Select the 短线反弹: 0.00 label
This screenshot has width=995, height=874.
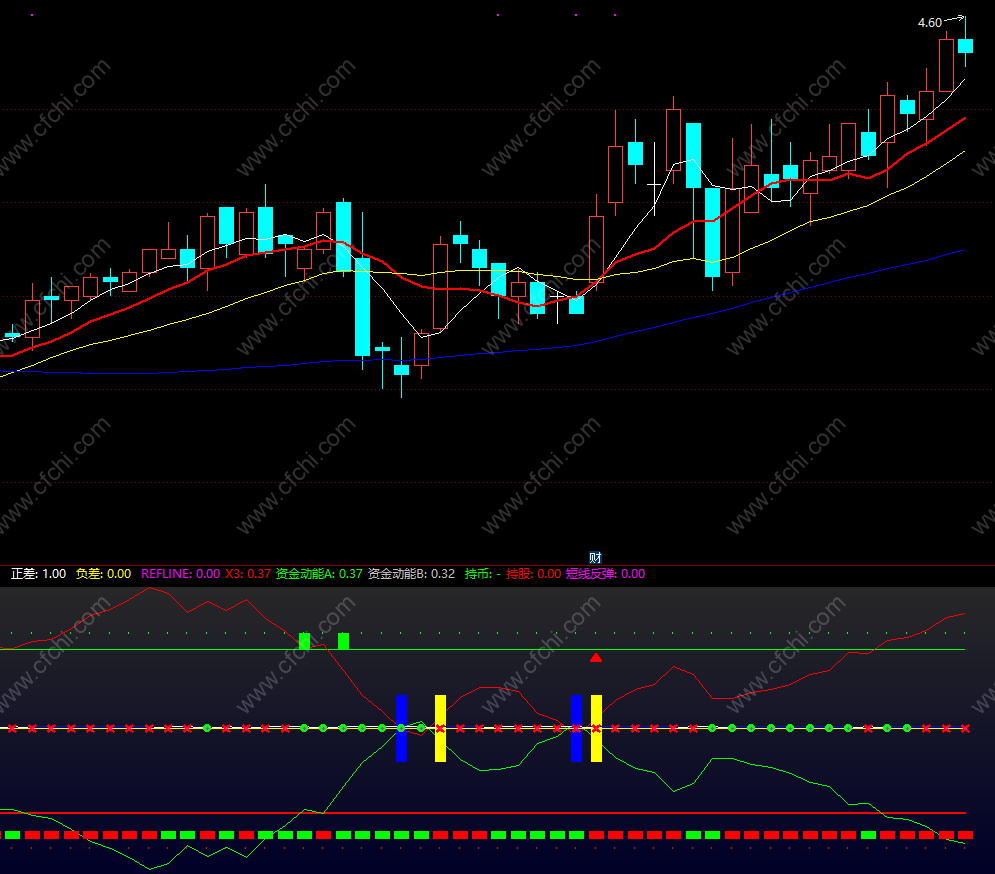tap(605, 574)
